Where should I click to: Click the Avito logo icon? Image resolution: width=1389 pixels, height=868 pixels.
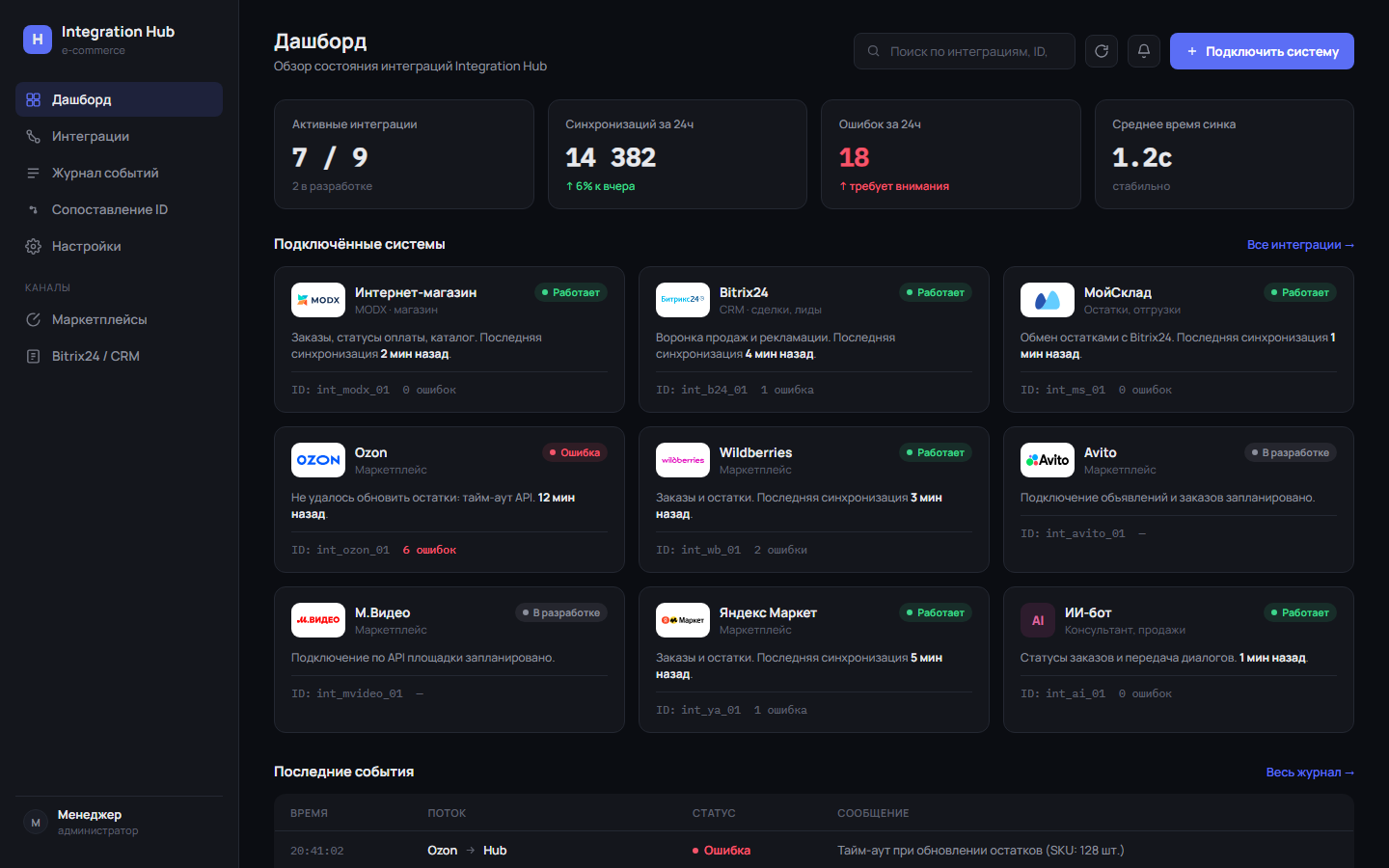pos(1048,460)
